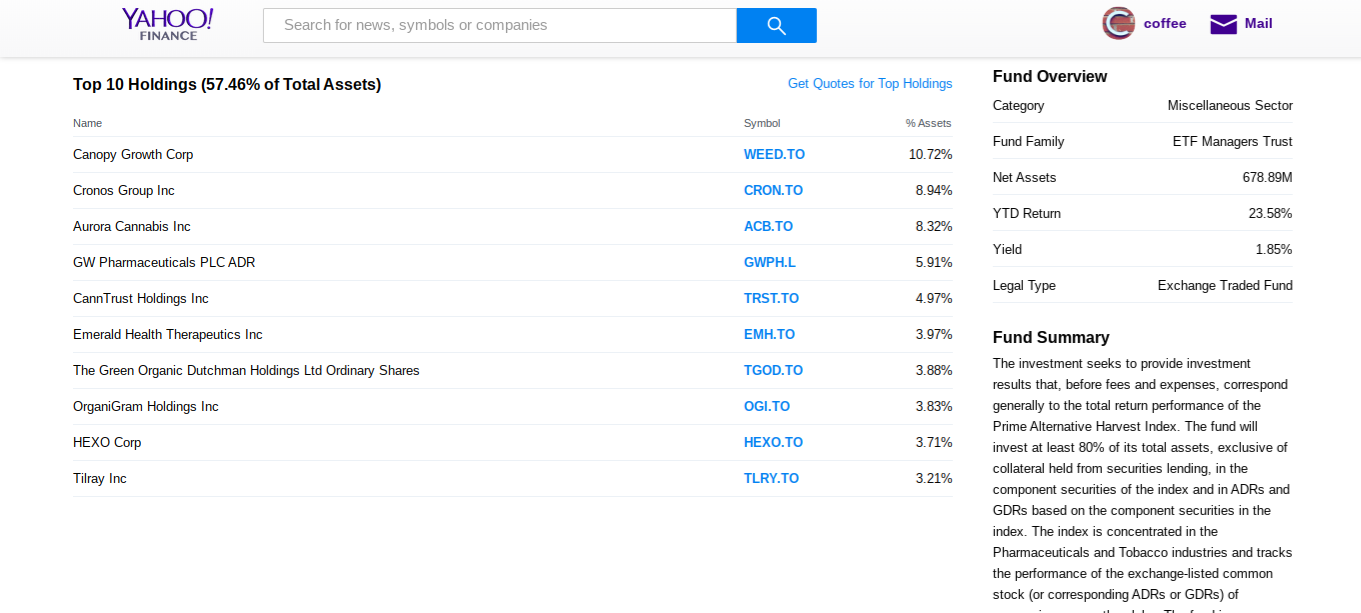Click the Legal Type label
This screenshot has width=1361, height=613.
click(1024, 286)
